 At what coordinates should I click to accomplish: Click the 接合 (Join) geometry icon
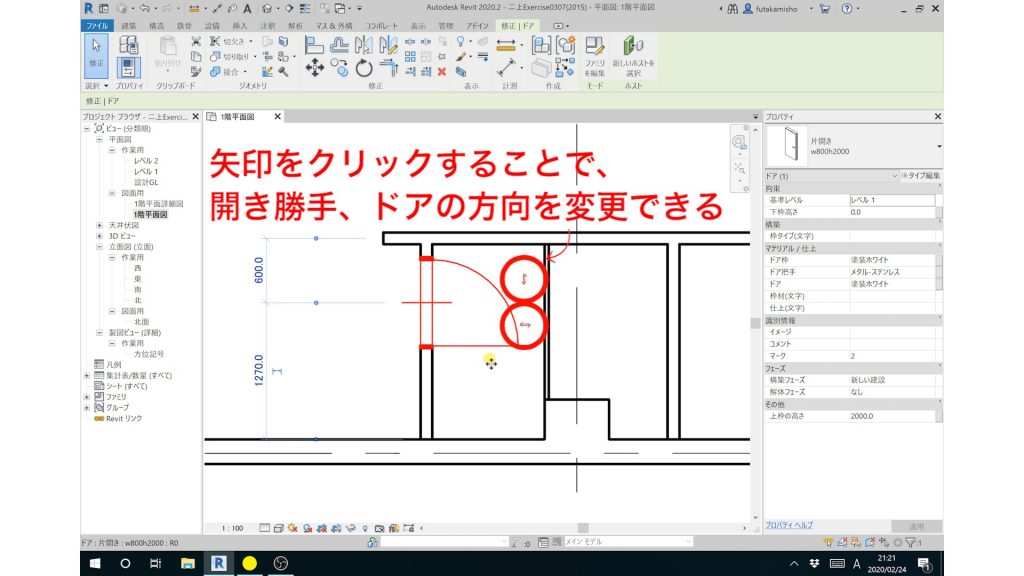[215, 72]
